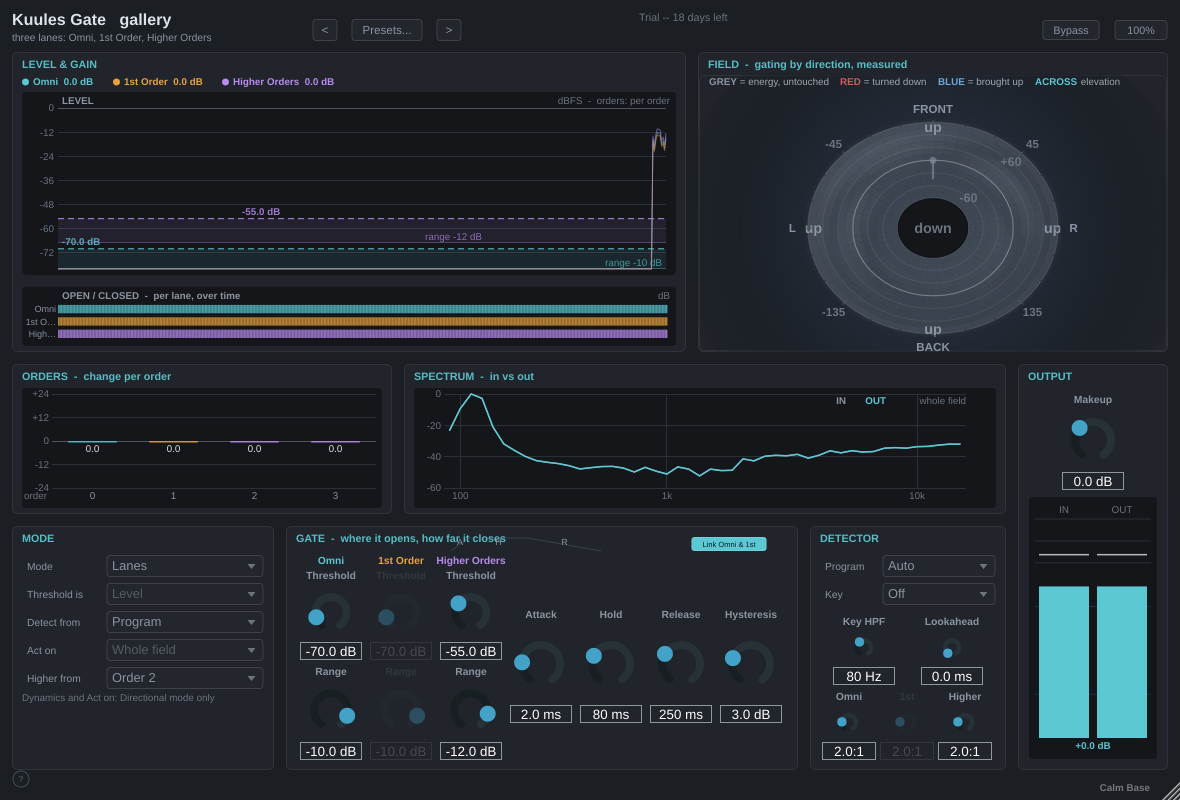Screen dimensions: 1180x800
Task: Go to the next preset arrow
Action: click(x=449, y=30)
